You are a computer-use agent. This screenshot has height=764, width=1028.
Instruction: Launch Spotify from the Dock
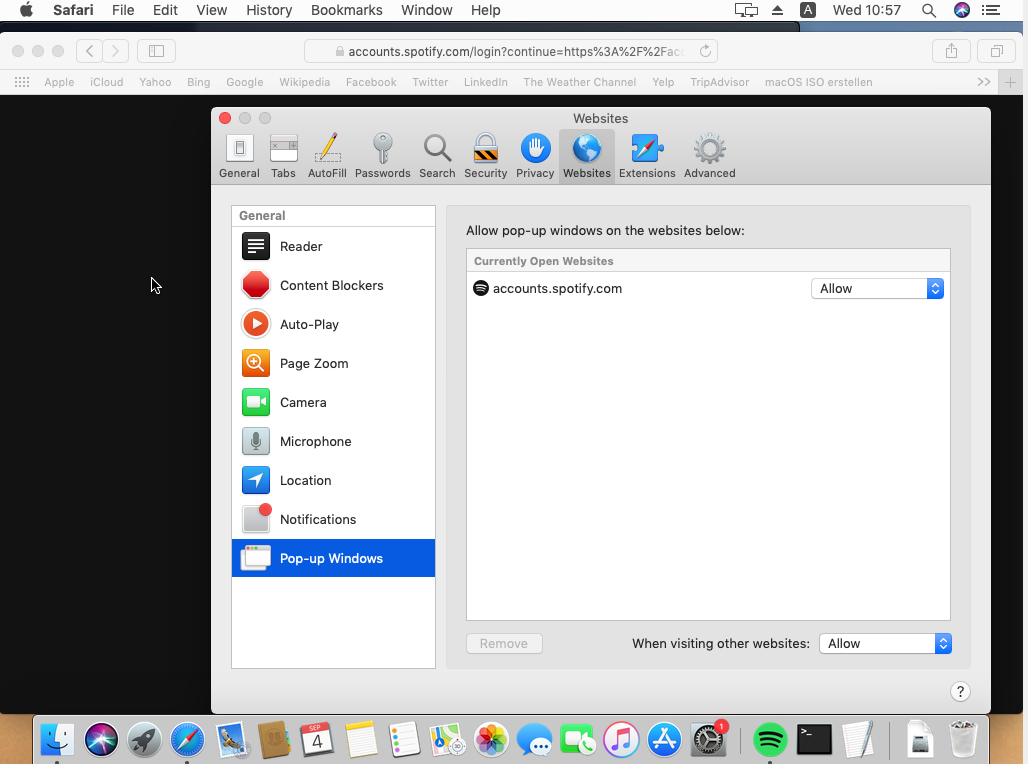769,740
